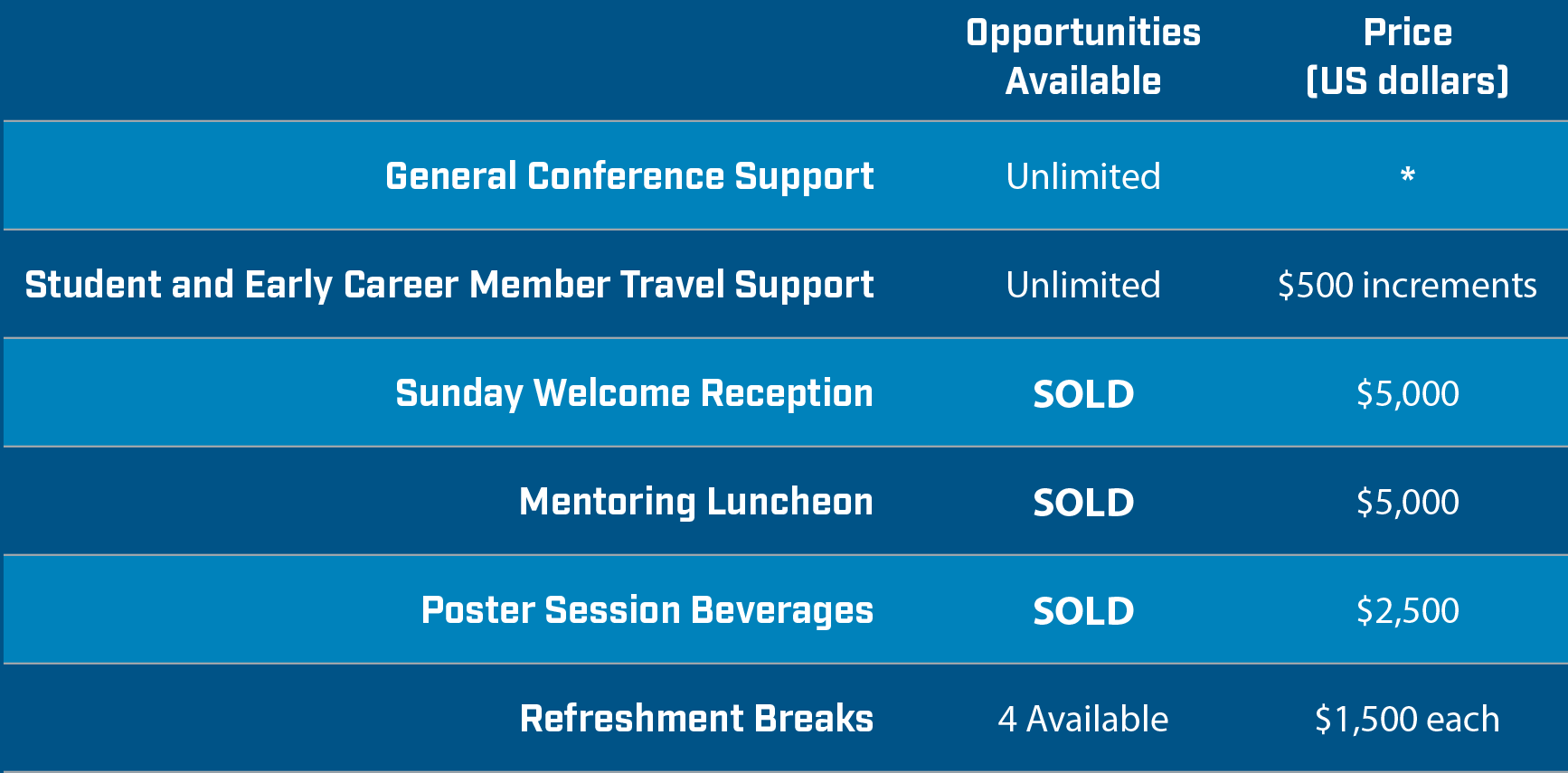
Task: Select the Mentoring Luncheon label
Action: coord(696,503)
